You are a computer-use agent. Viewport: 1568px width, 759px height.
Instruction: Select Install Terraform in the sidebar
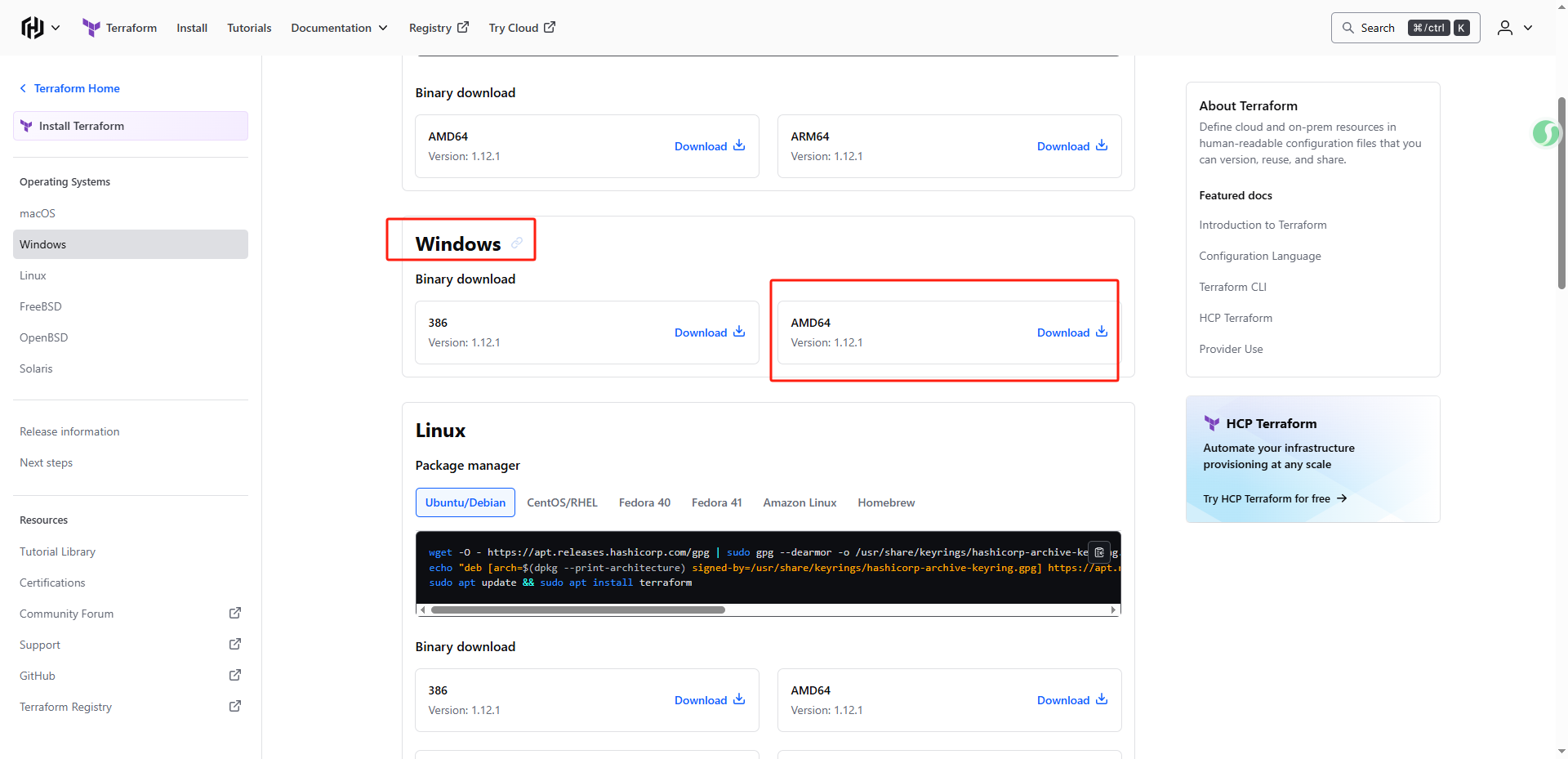click(131, 126)
